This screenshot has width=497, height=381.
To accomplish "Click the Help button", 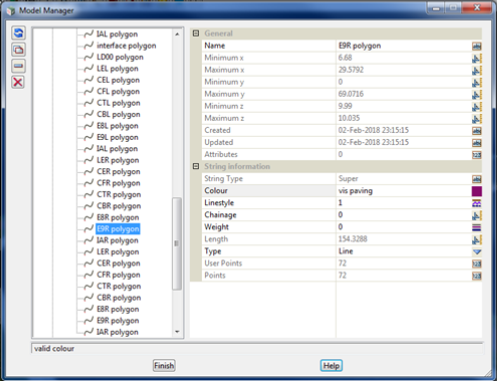I will pyautogui.click(x=331, y=366).
